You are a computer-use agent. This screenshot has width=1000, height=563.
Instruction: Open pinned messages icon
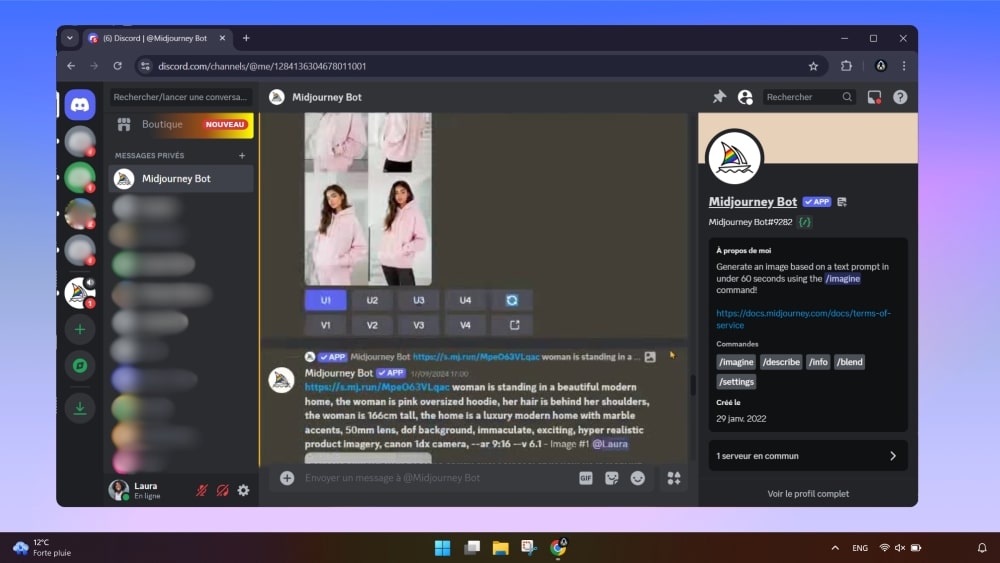(719, 97)
